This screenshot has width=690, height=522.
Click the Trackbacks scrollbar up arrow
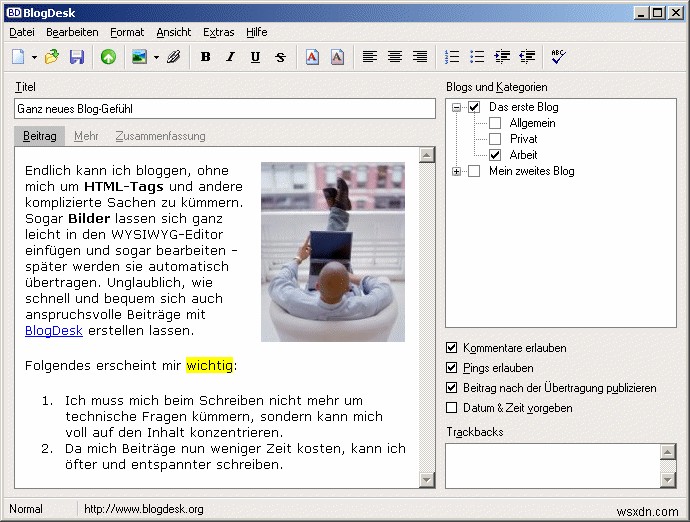tap(668, 452)
